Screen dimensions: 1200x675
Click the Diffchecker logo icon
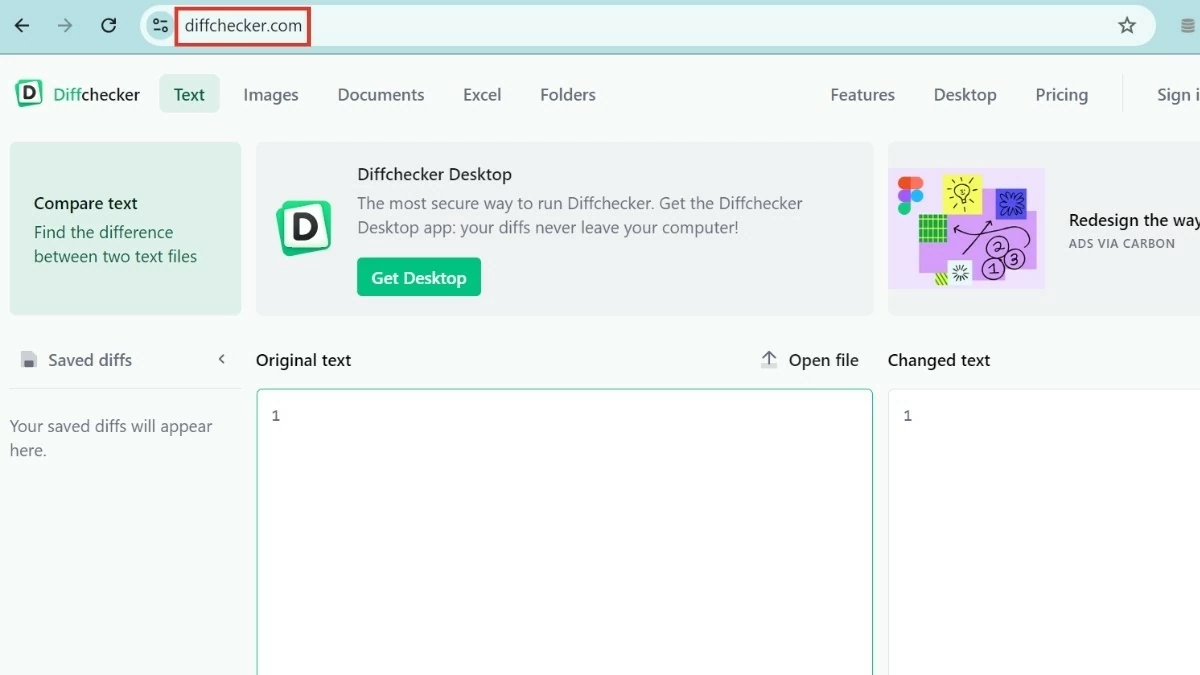pyautogui.click(x=28, y=93)
